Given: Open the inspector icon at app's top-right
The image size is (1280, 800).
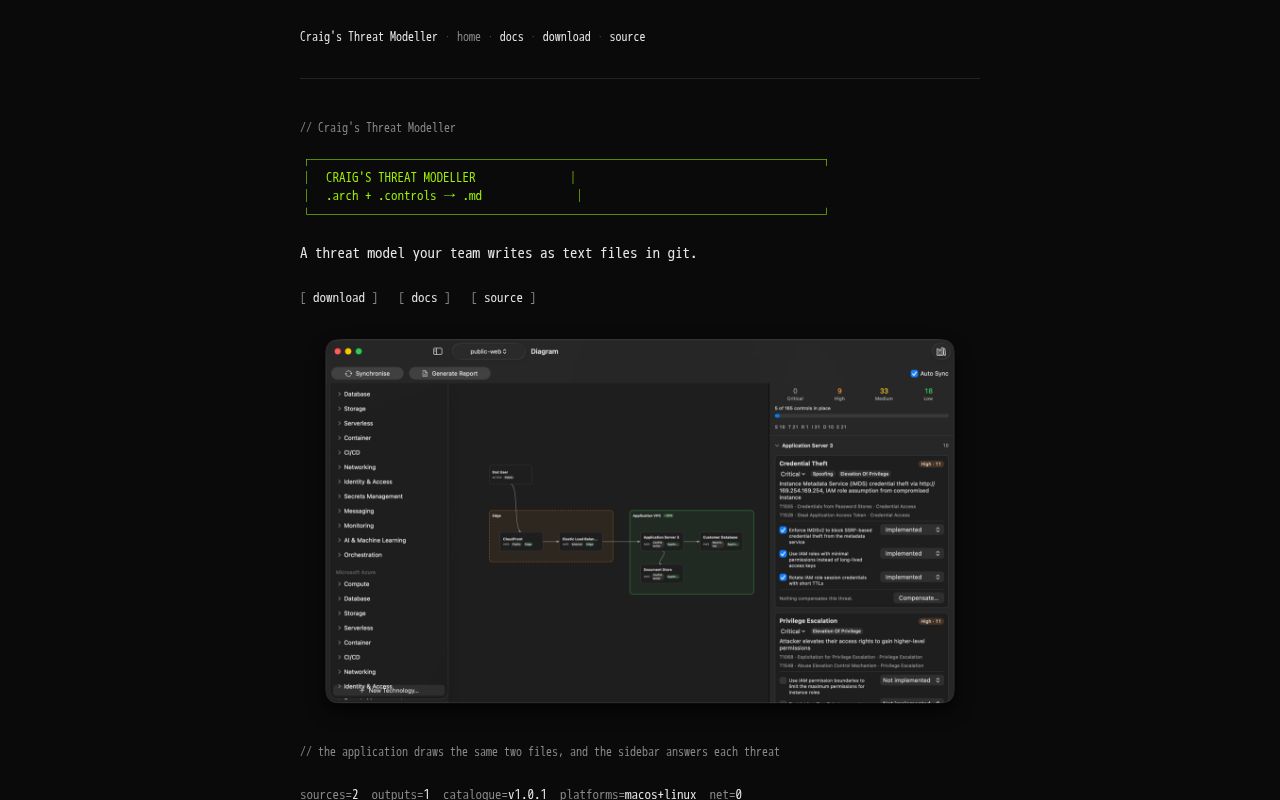Looking at the screenshot, I should (x=940, y=351).
